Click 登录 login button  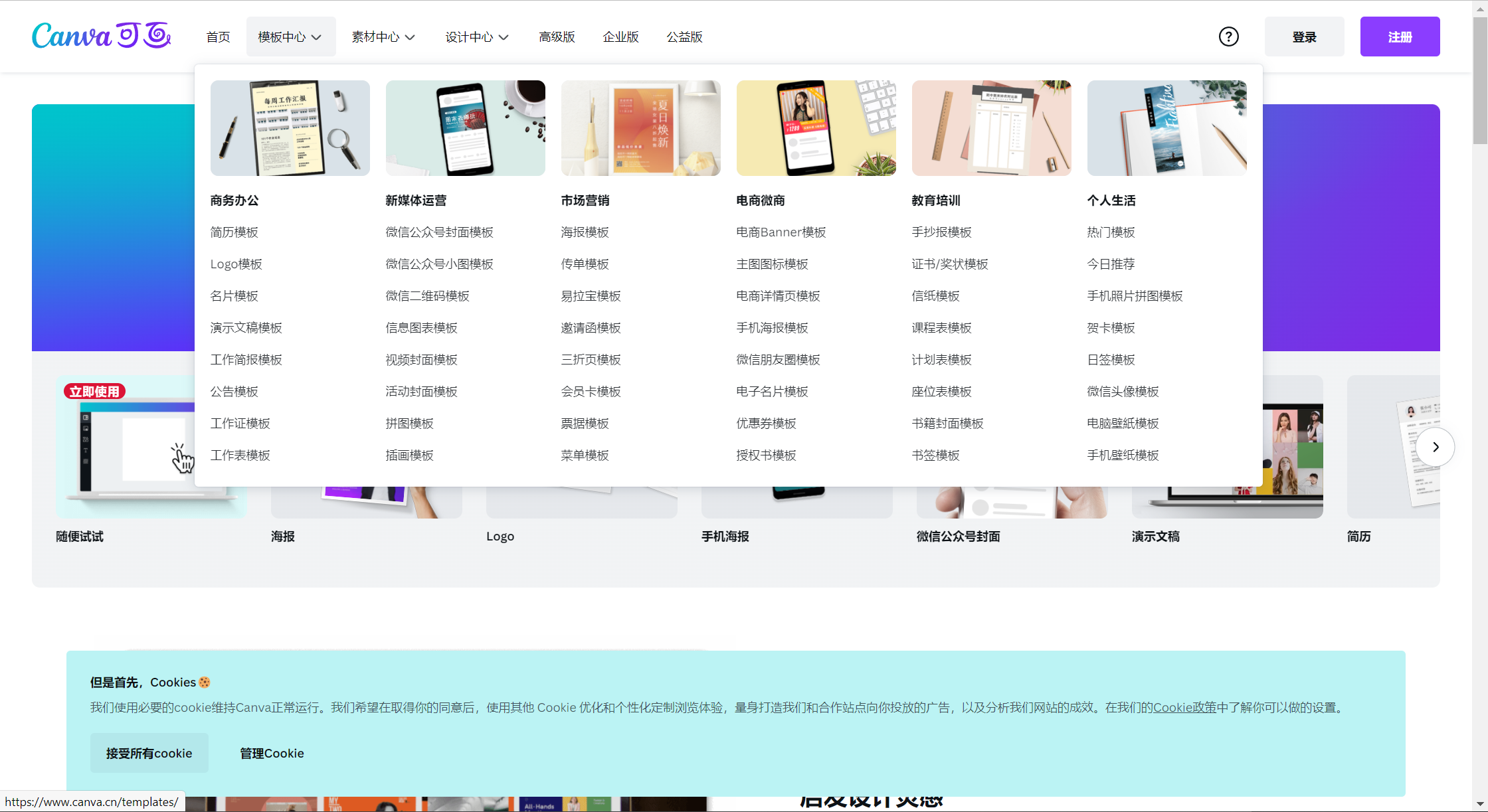(1303, 36)
